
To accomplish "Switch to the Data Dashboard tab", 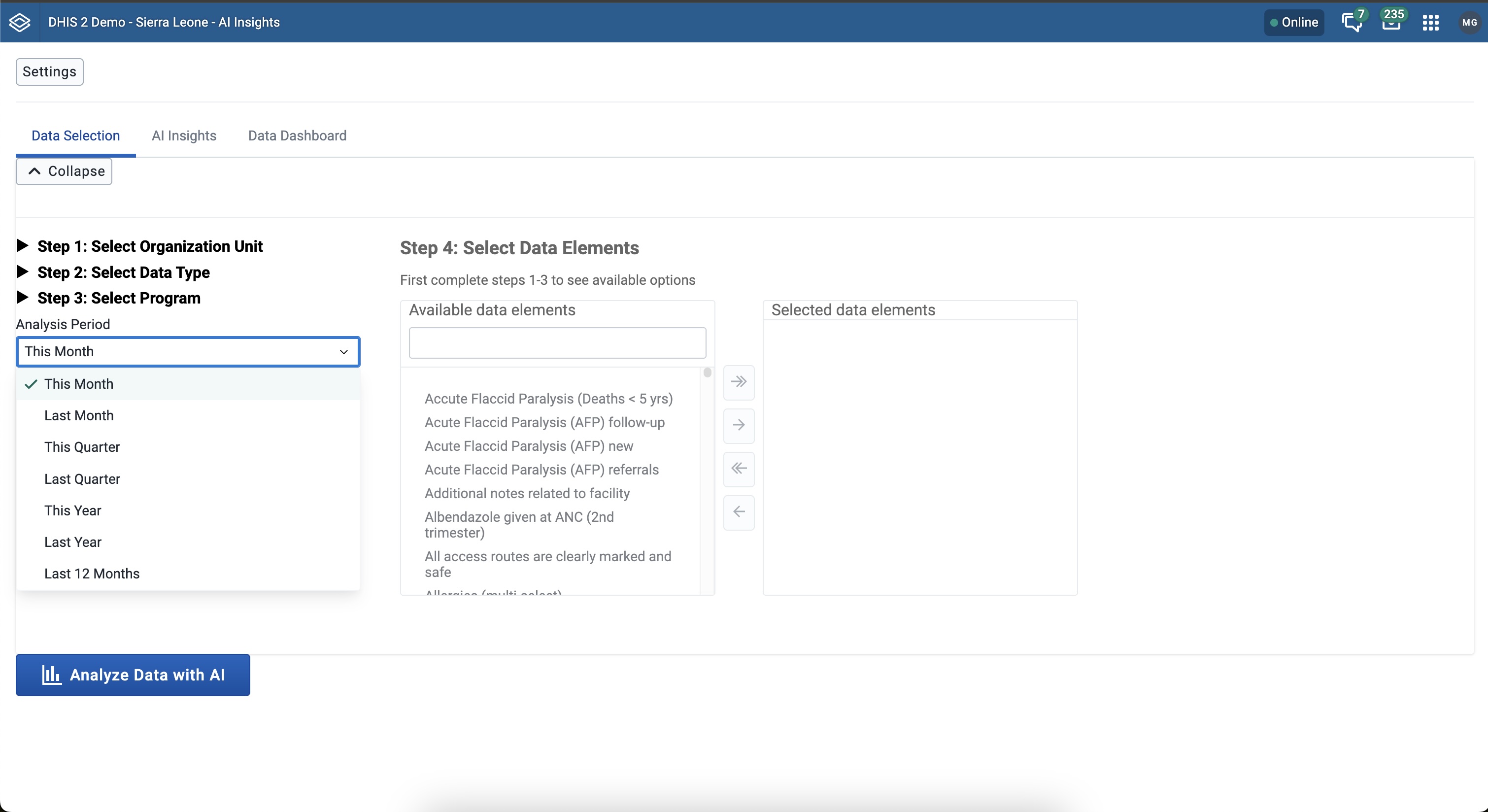I will point(296,135).
